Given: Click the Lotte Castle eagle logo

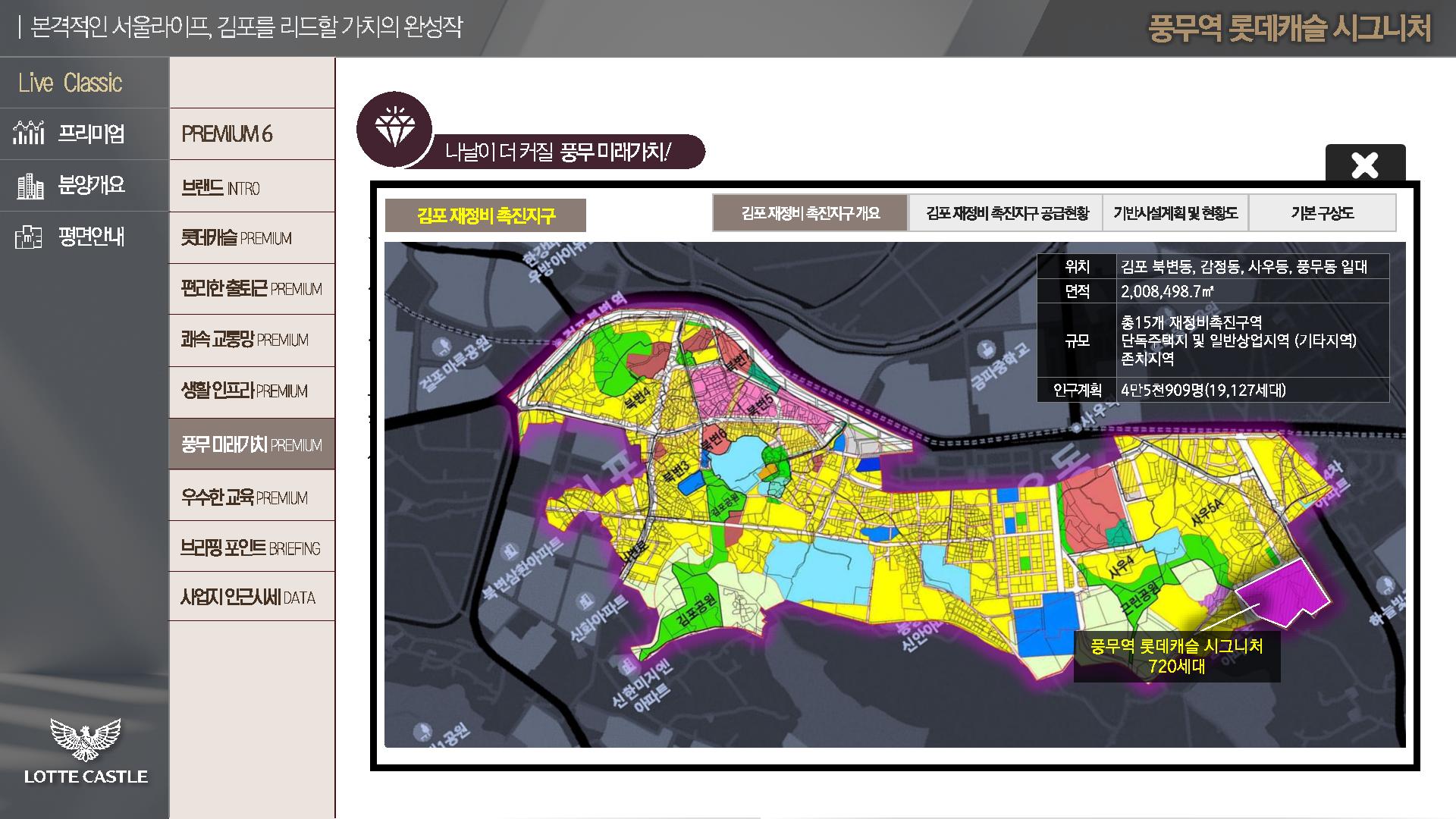Looking at the screenshot, I should [86, 739].
